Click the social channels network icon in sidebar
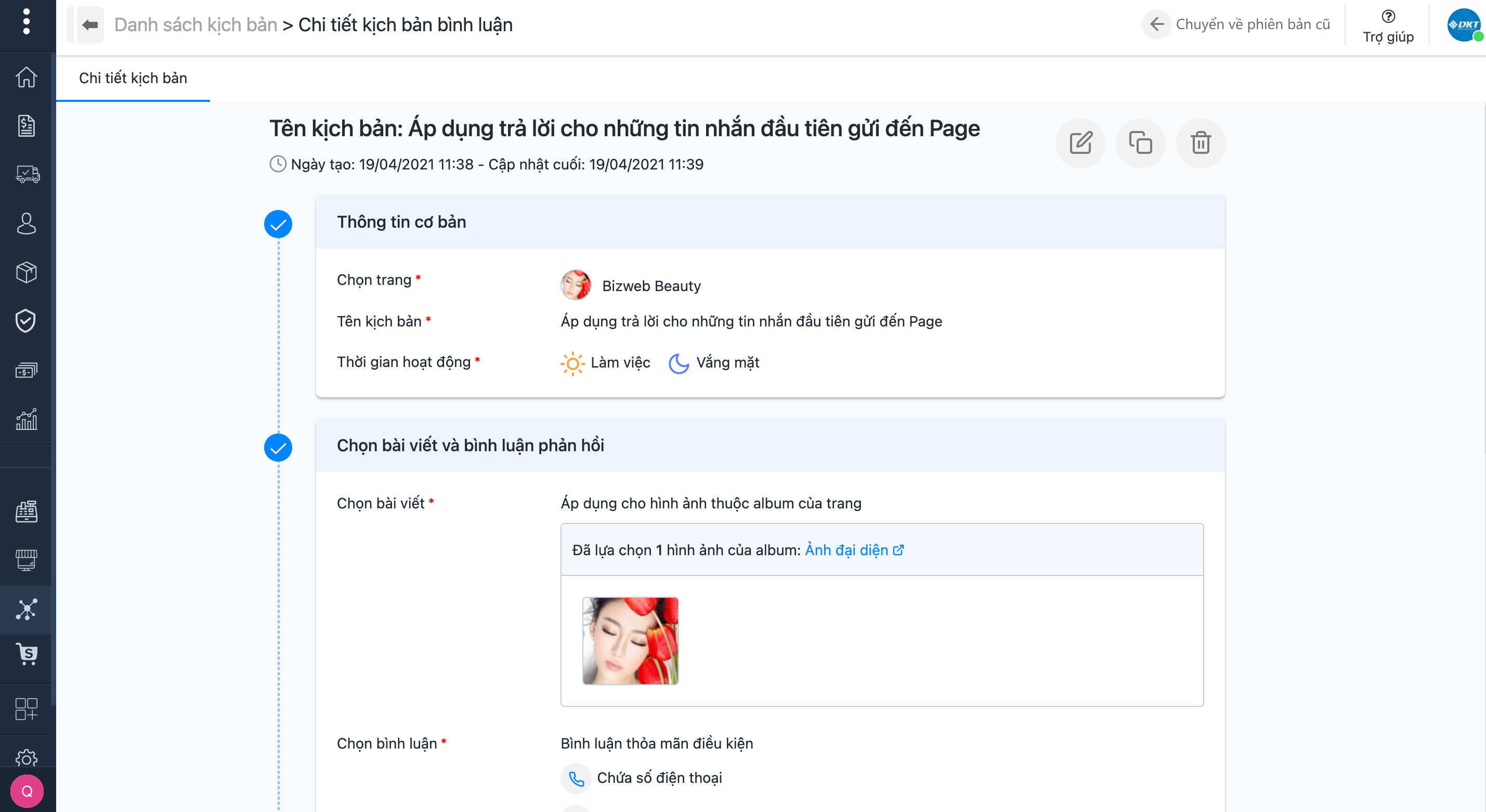The width and height of the screenshot is (1486, 812). click(27, 609)
